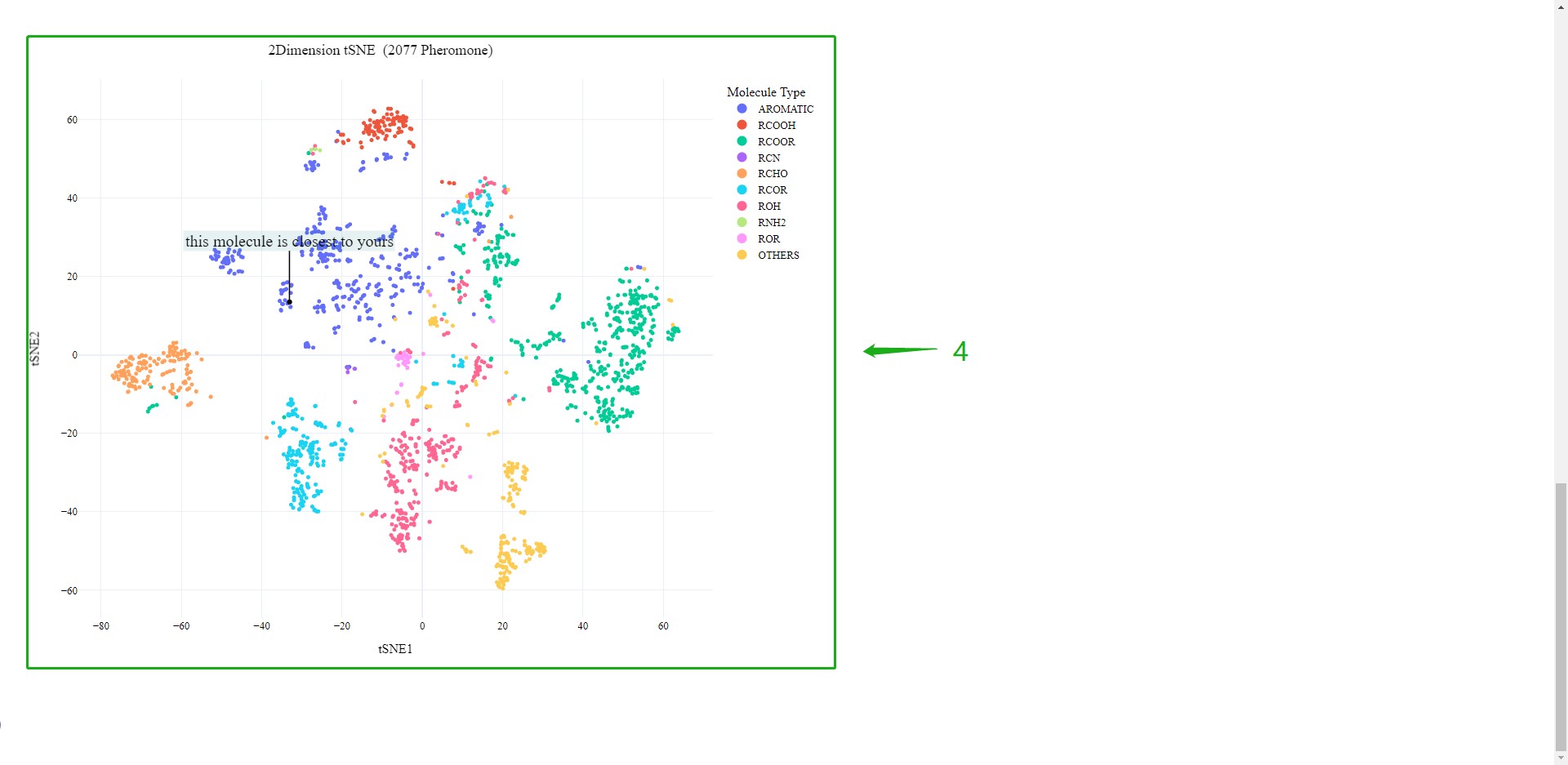Screen dimensions: 1568x765
Task: Toggle RCOOR series in legend
Action: coord(765,141)
